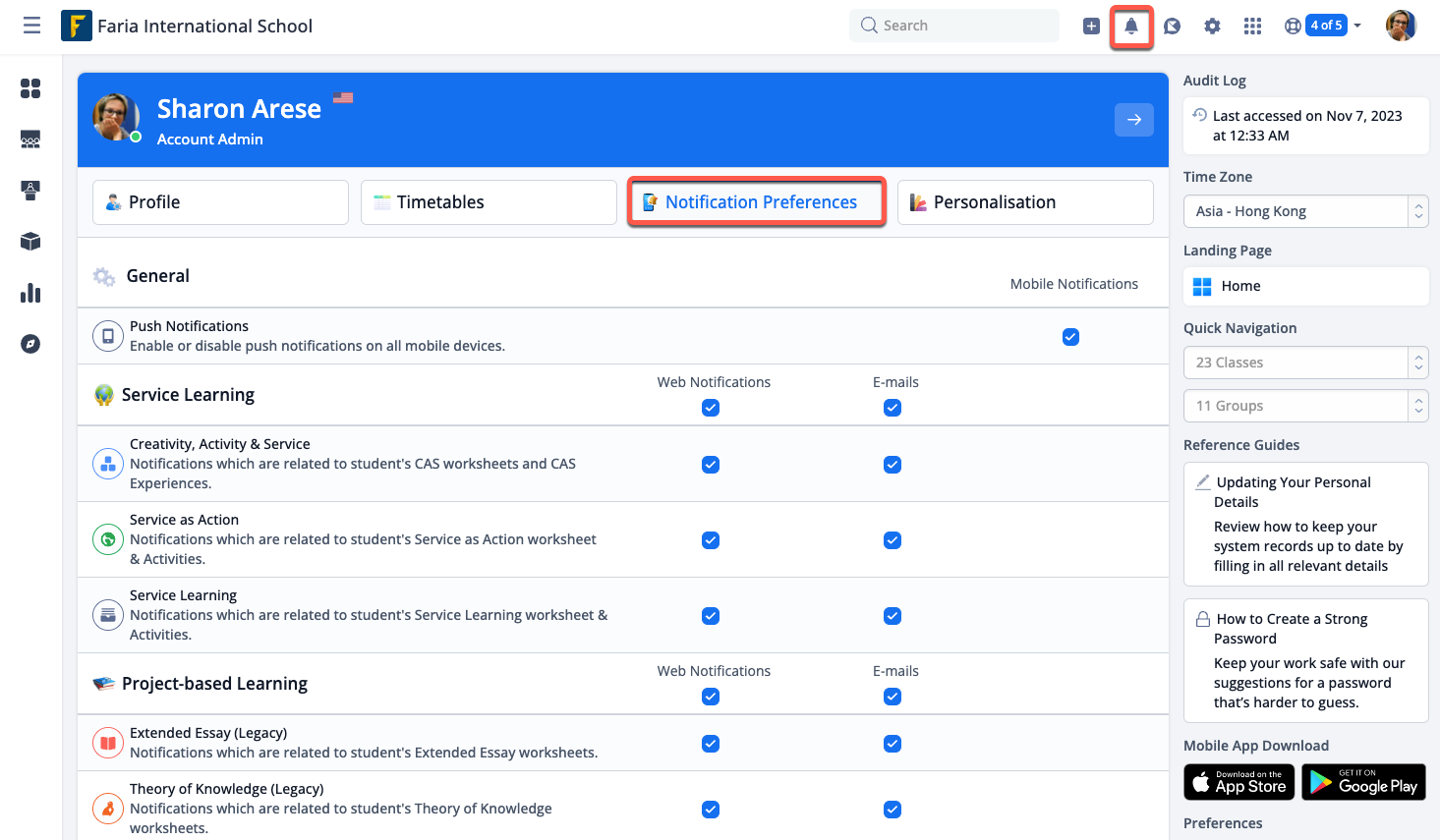Click the arrow button in profile banner
Screen dimensions: 1440x840
click(x=1133, y=120)
